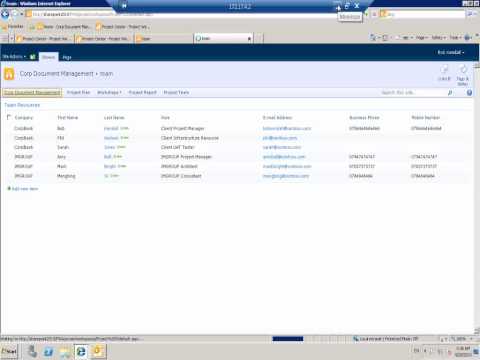Open the Project Report navigation item
Viewport: 480px width, 360px height.
pyautogui.click(x=143, y=92)
